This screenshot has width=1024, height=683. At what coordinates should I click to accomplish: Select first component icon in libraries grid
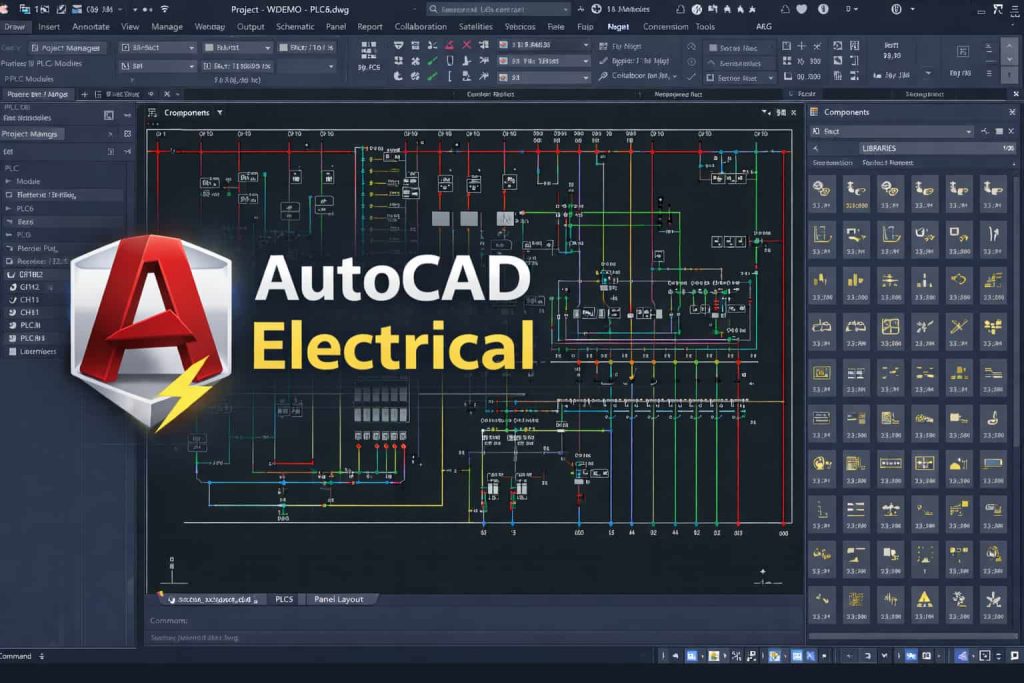point(822,194)
